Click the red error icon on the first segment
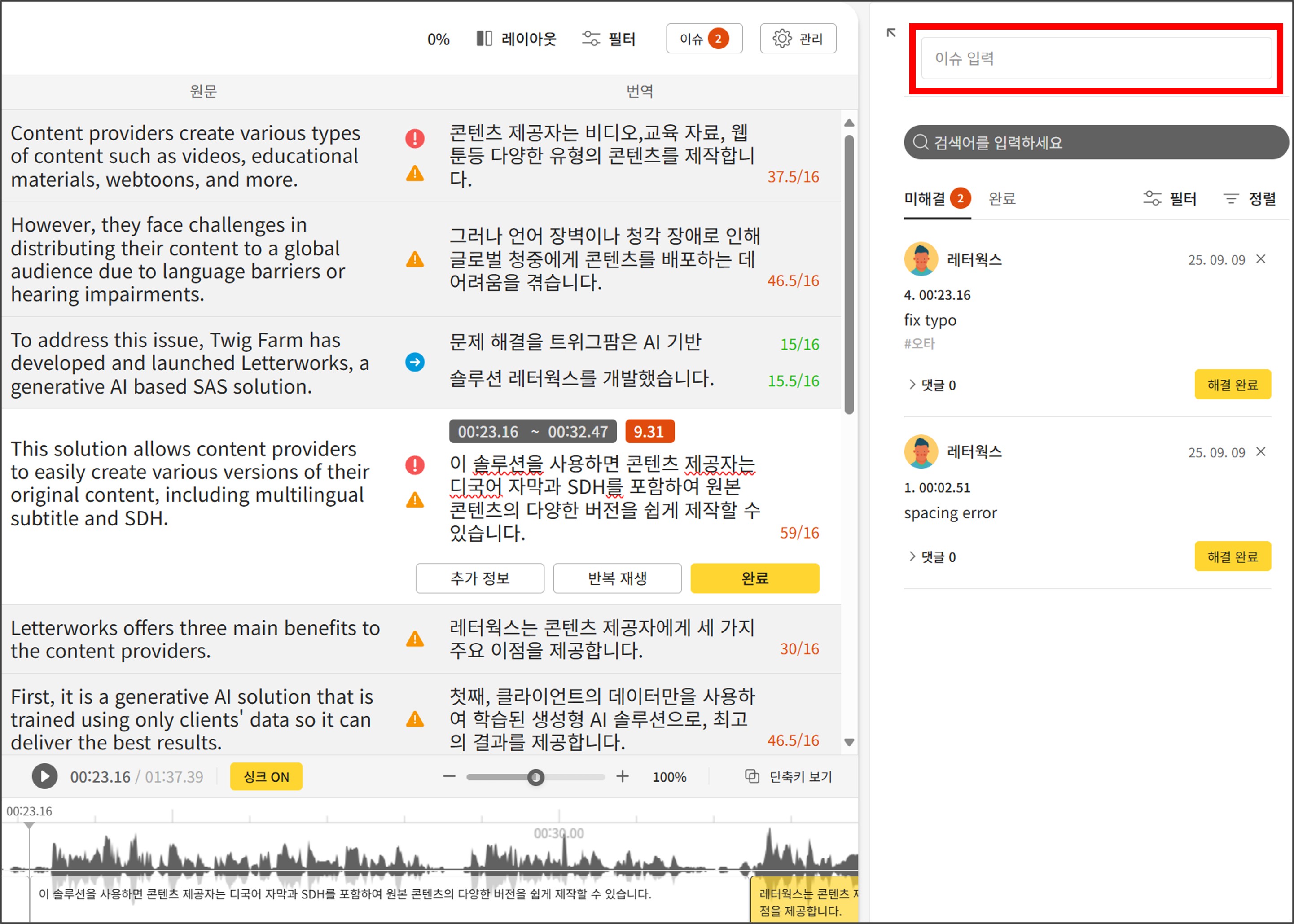Image resolution: width=1294 pixels, height=924 pixels. click(415, 138)
